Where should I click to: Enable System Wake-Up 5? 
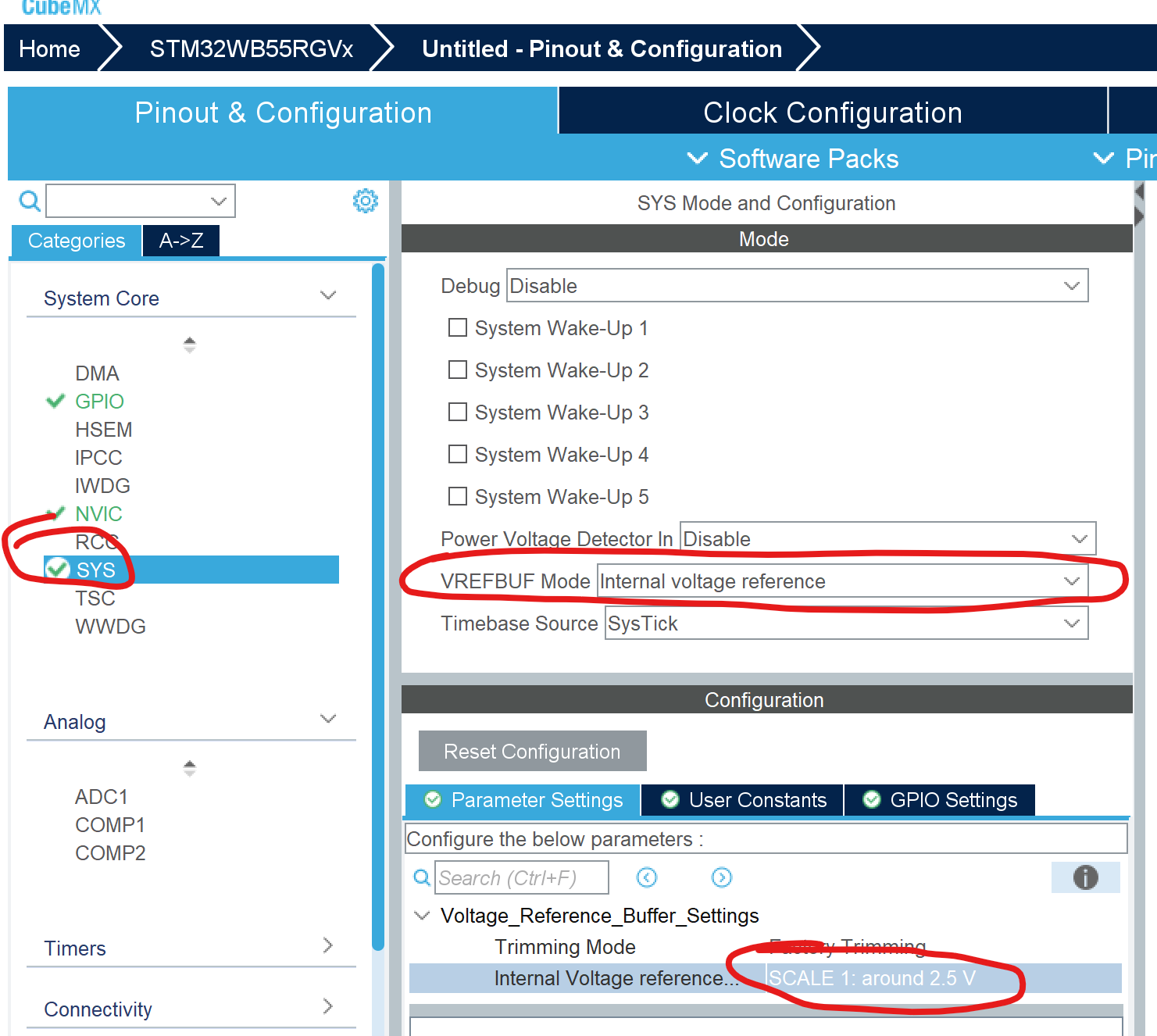458,496
